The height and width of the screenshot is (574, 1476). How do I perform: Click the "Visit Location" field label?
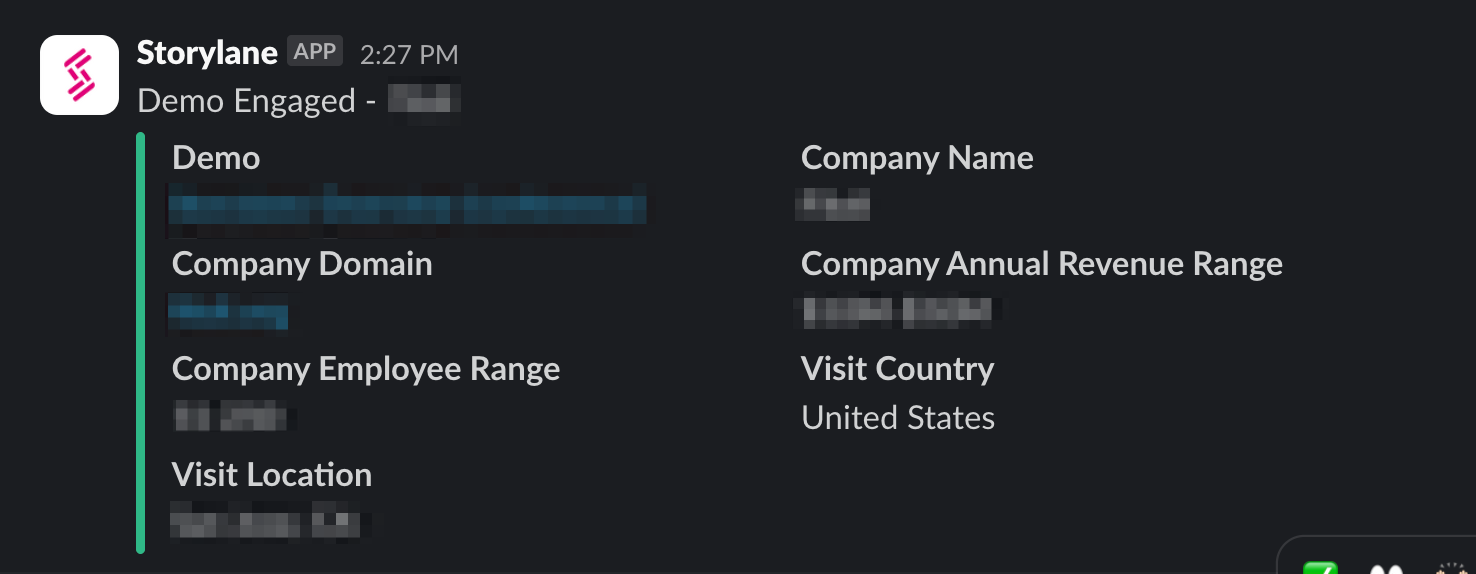coord(271,475)
